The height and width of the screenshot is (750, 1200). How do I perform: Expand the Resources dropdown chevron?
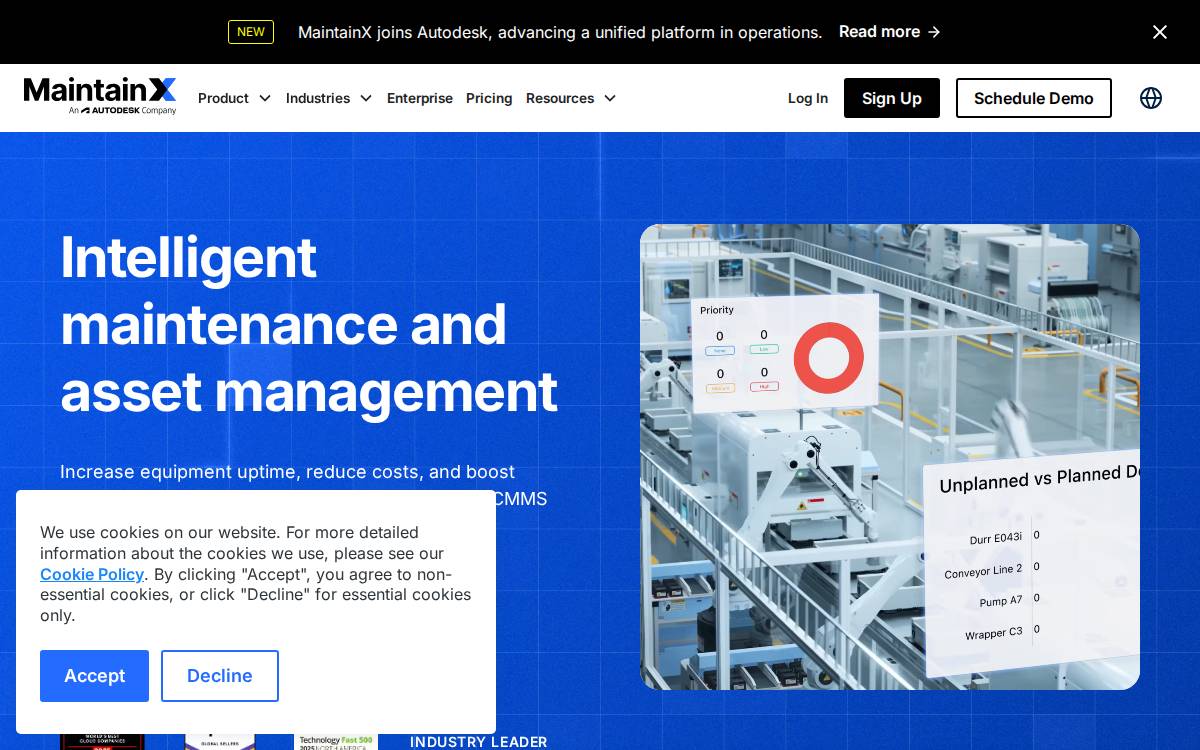(x=610, y=98)
